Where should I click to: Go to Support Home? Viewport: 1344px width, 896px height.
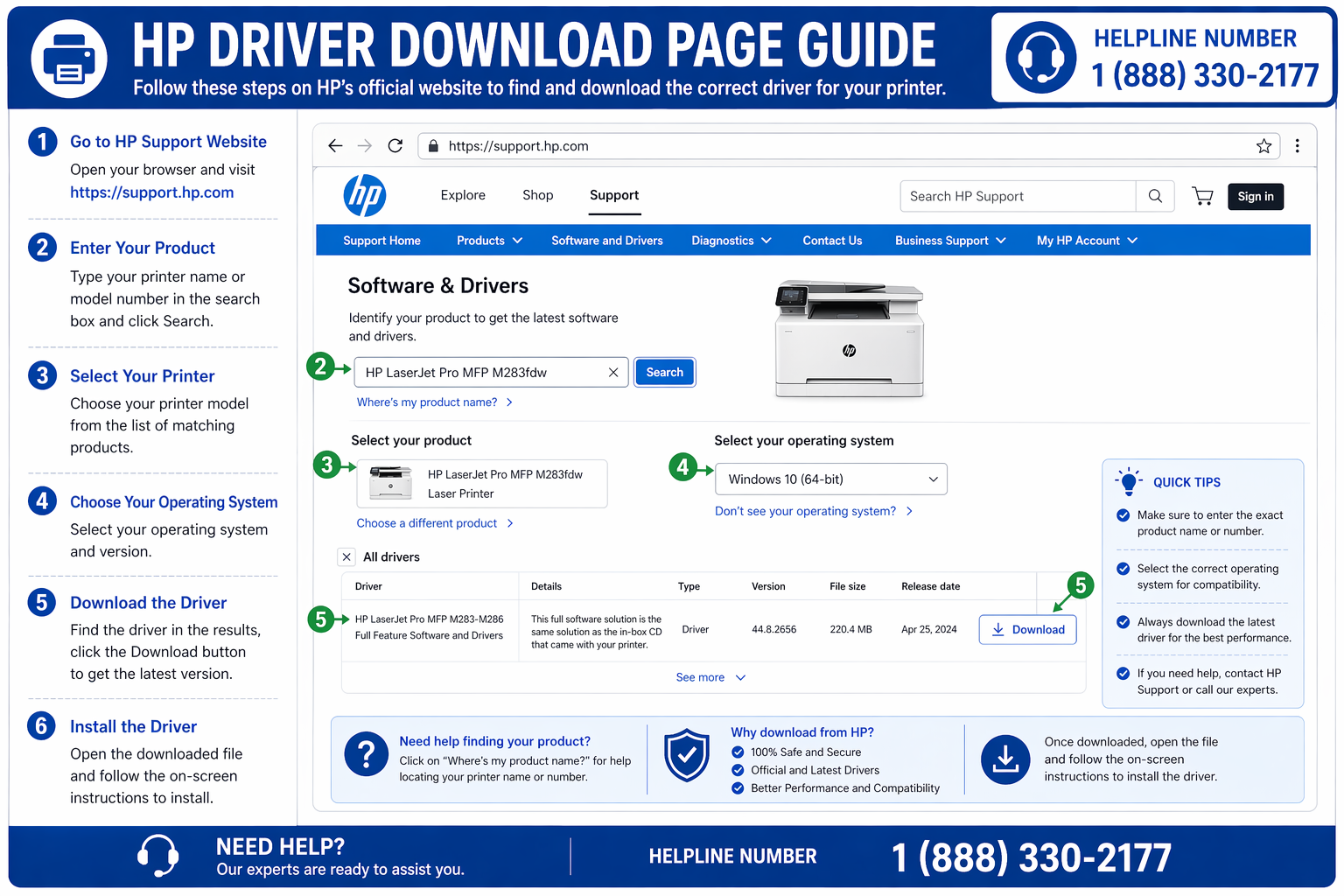coord(381,241)
